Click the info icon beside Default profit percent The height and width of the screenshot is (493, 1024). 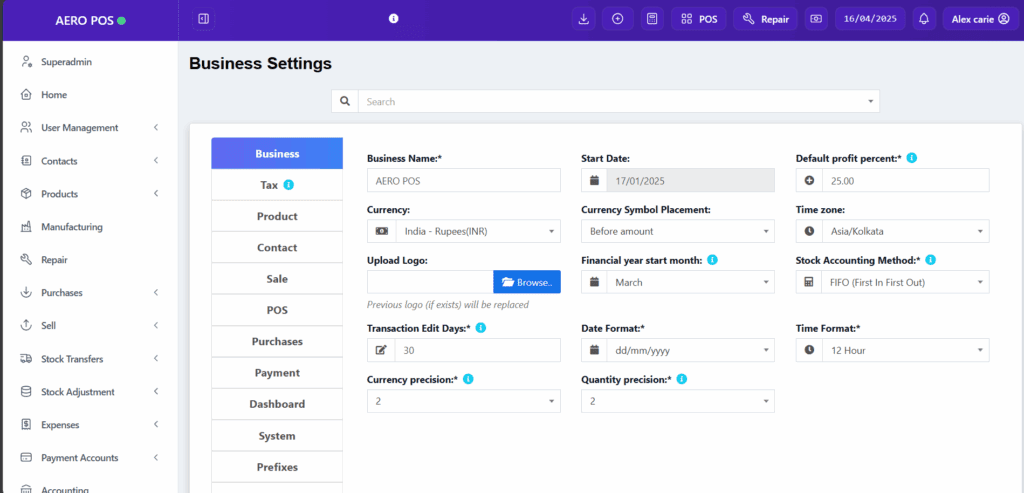pyautogui.click(x=912, y=158)
